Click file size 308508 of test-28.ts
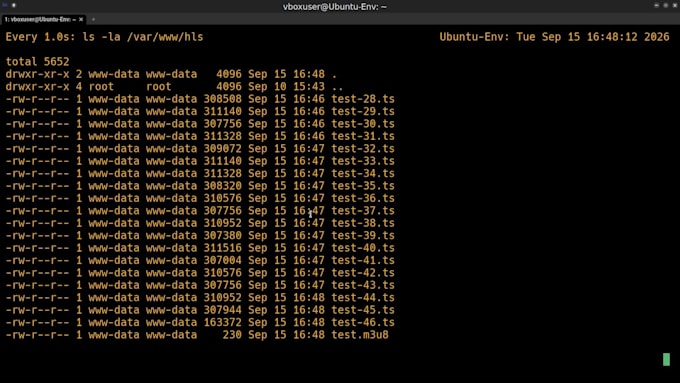This screenshot has height=383, width=680. pos(222,99)
